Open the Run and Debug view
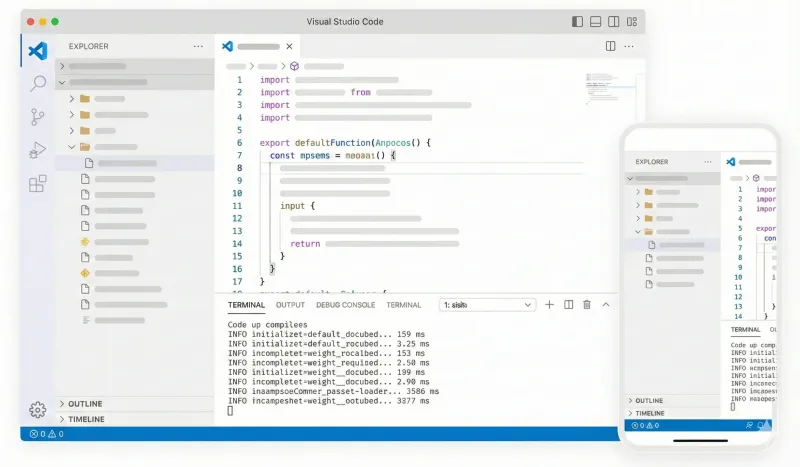This screenshot has height=467, width=800. [37, 150]
